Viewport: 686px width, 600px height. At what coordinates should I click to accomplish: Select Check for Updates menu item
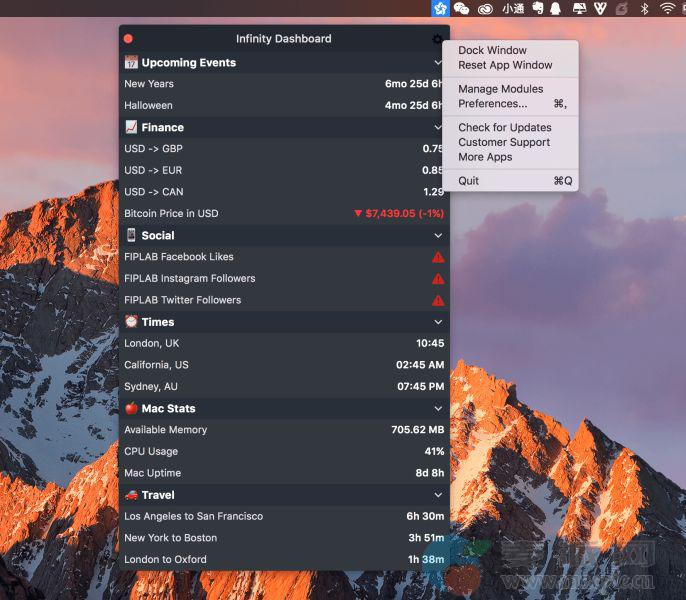pos(504,128)
